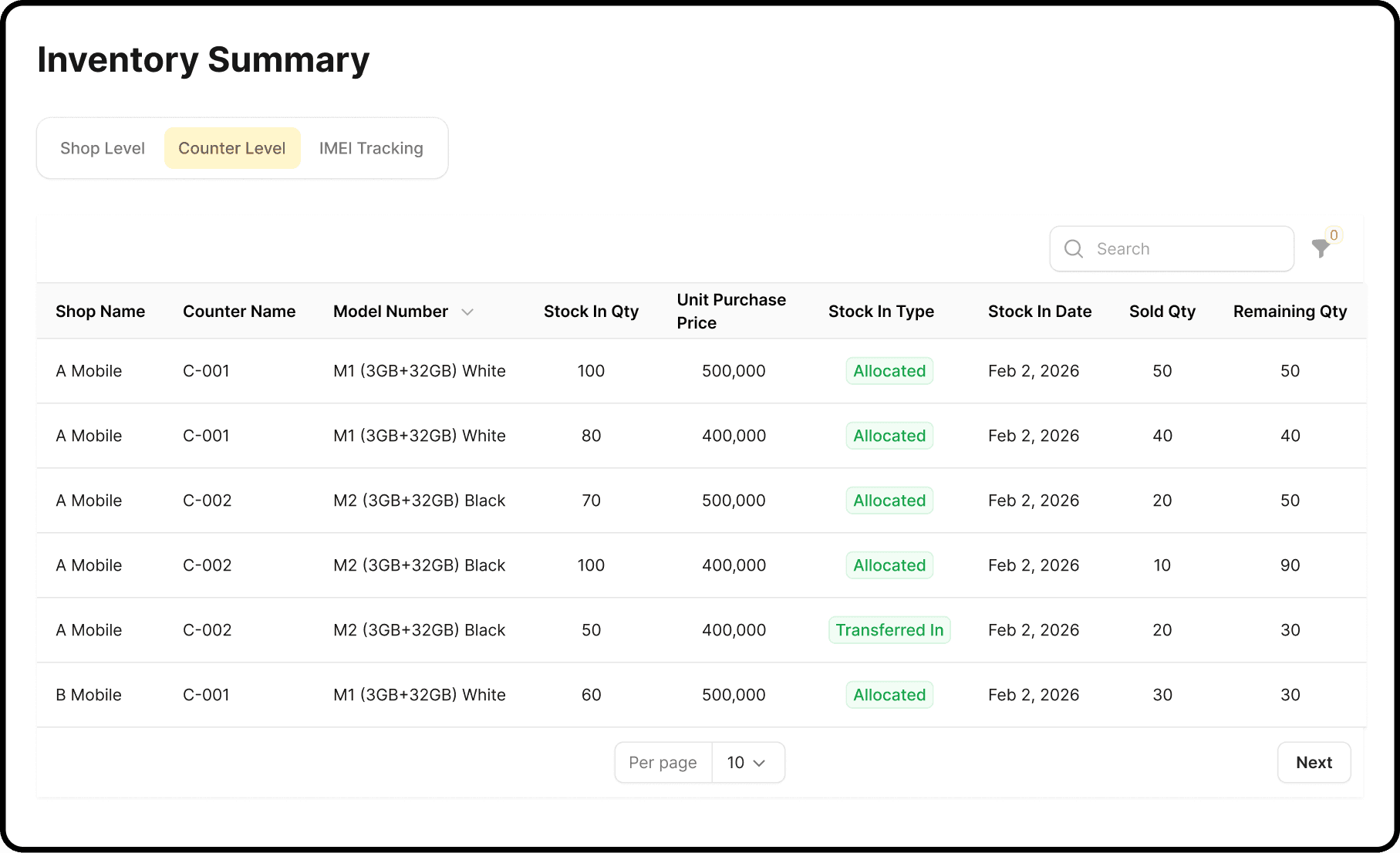Viewport: 1400px width, 853px height.
Task: Click the Remaining Qty column header
Action: click(1290, 312)
